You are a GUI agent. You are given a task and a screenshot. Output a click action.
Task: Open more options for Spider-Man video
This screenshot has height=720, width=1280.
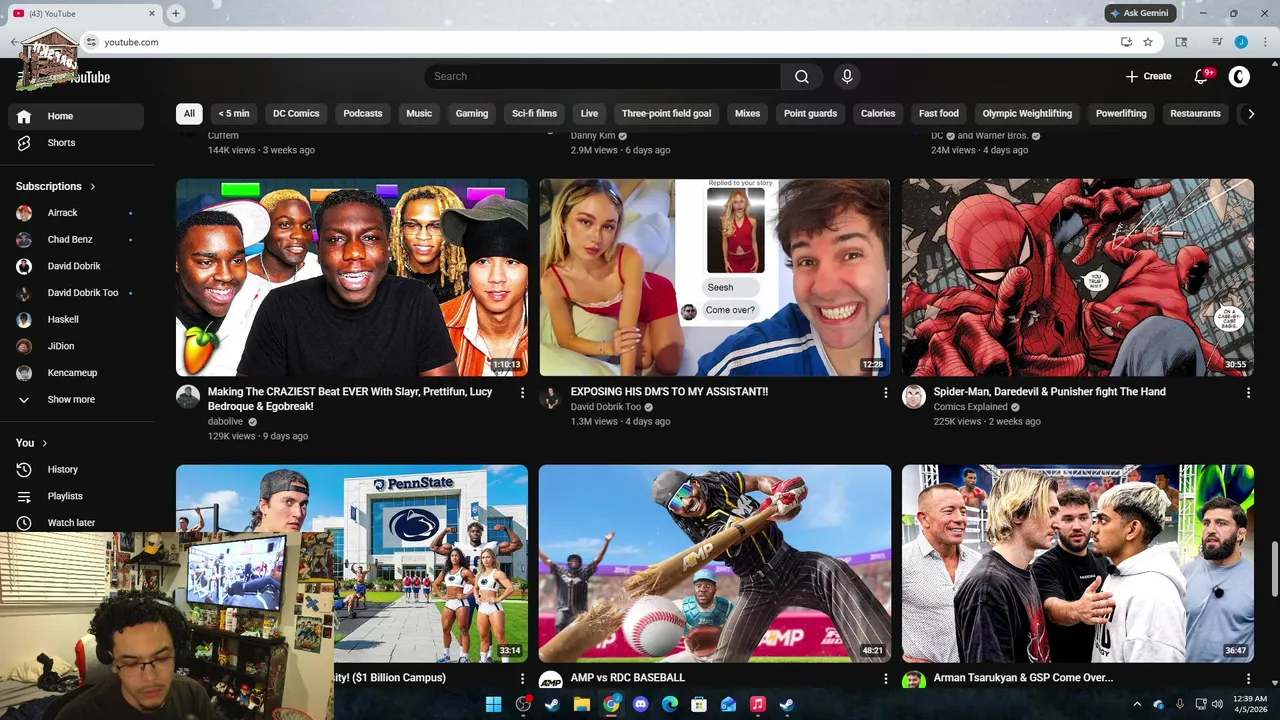[x=1248, y=393]
